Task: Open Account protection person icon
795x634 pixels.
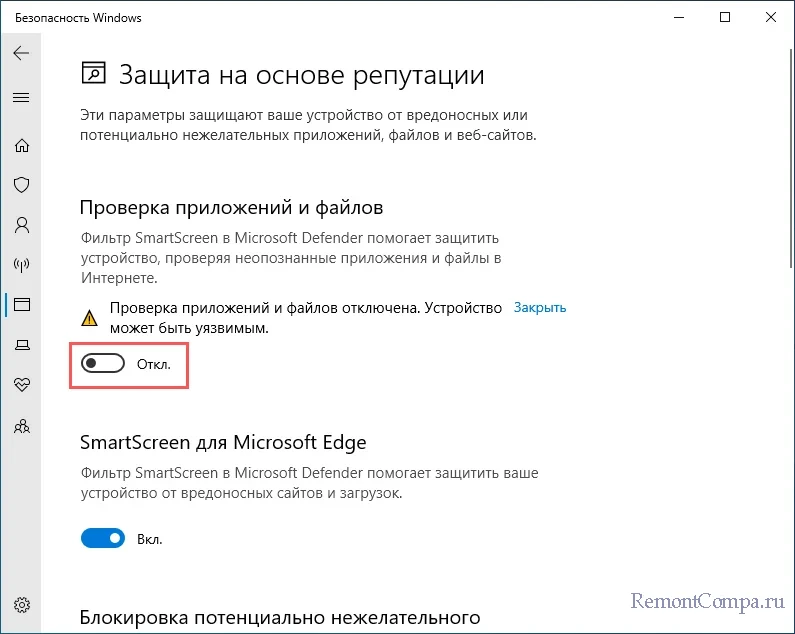Action: 22,225
